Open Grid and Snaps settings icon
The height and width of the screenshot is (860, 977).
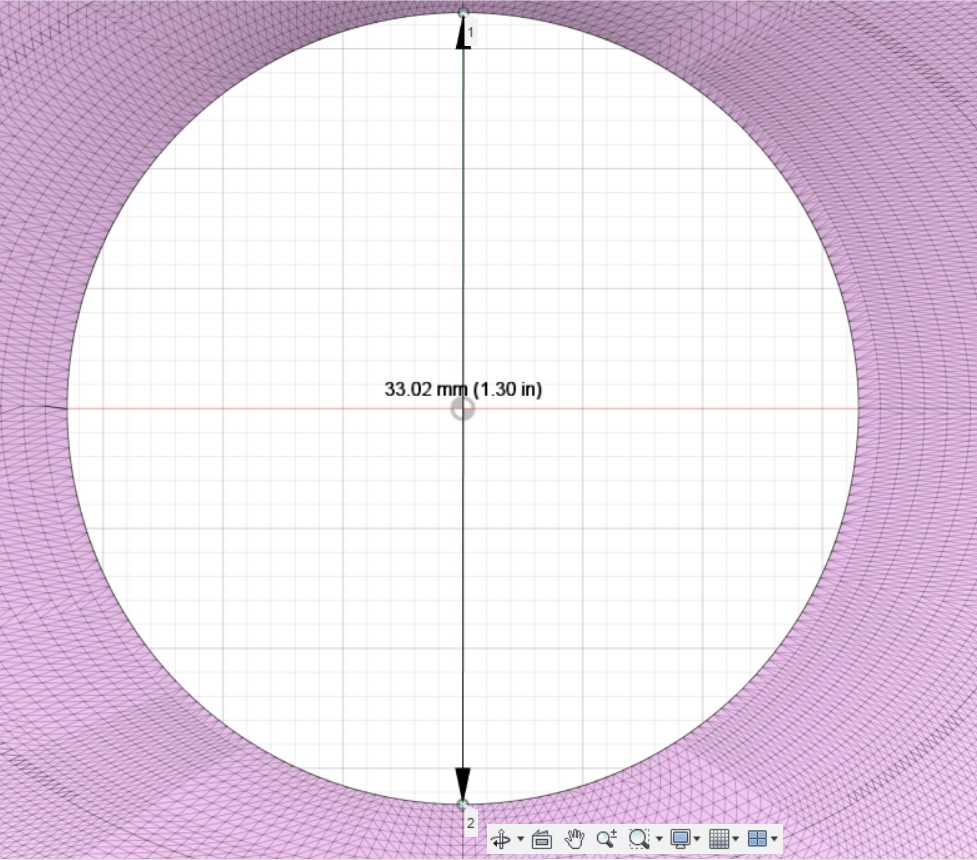[719, 839]
